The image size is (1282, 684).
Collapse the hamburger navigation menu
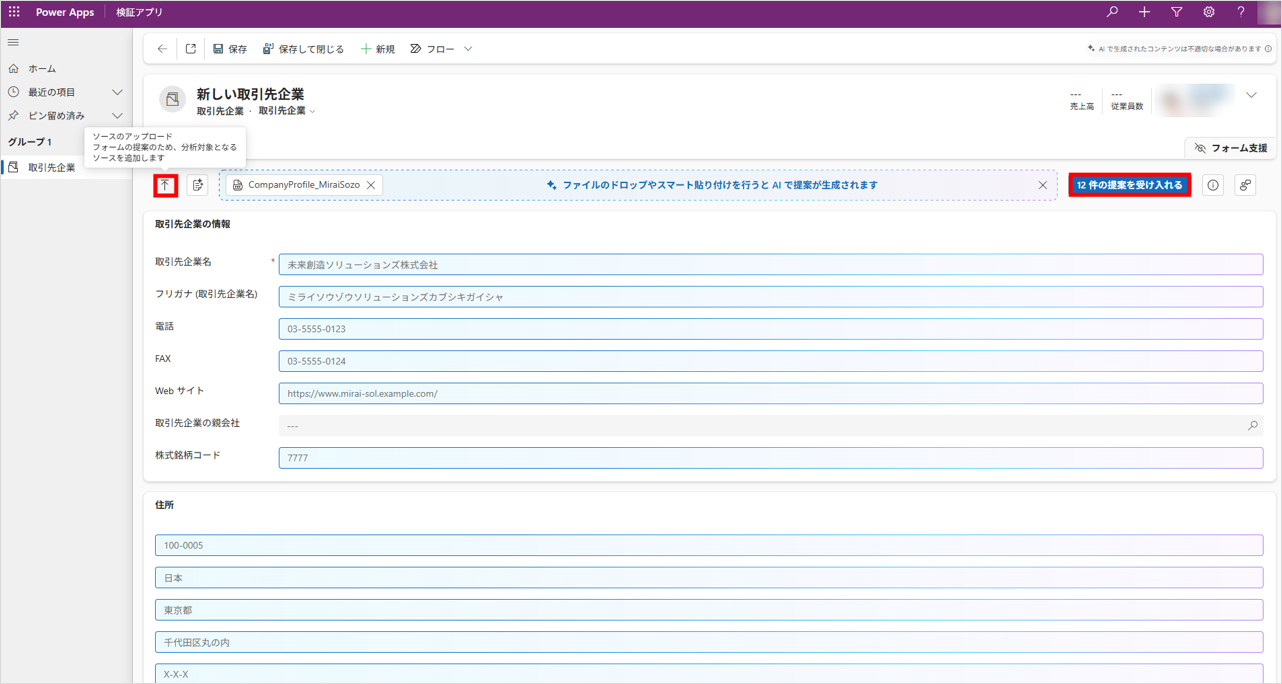click(13, 42)
